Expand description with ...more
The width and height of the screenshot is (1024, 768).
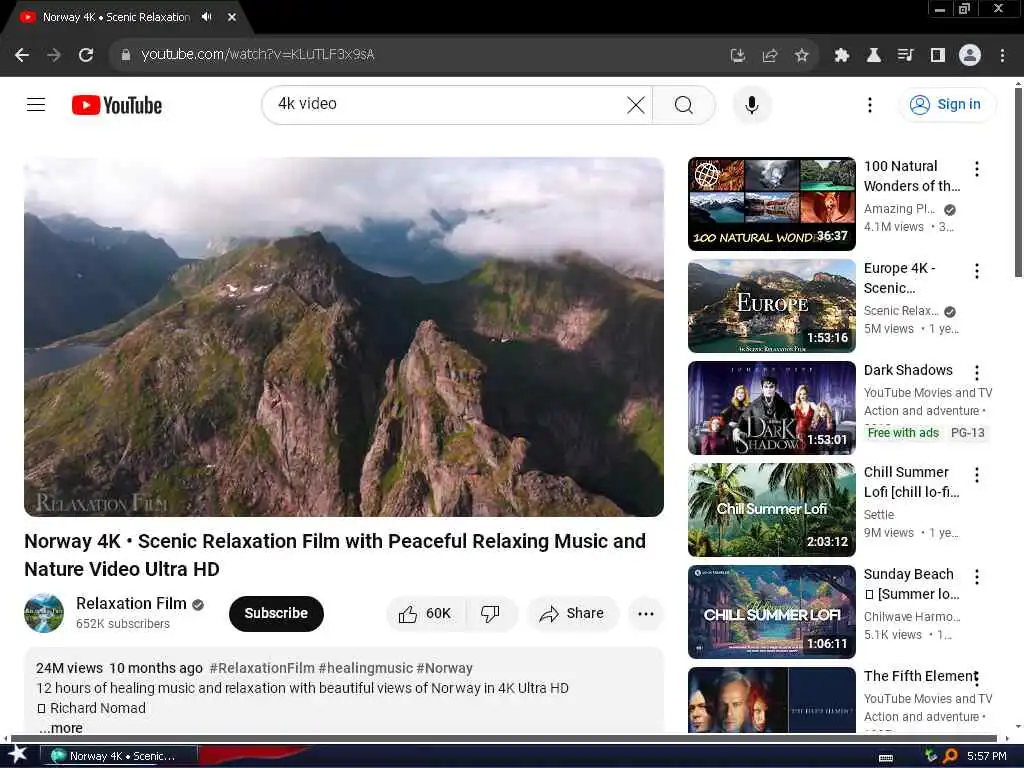[x=61, y=728]
